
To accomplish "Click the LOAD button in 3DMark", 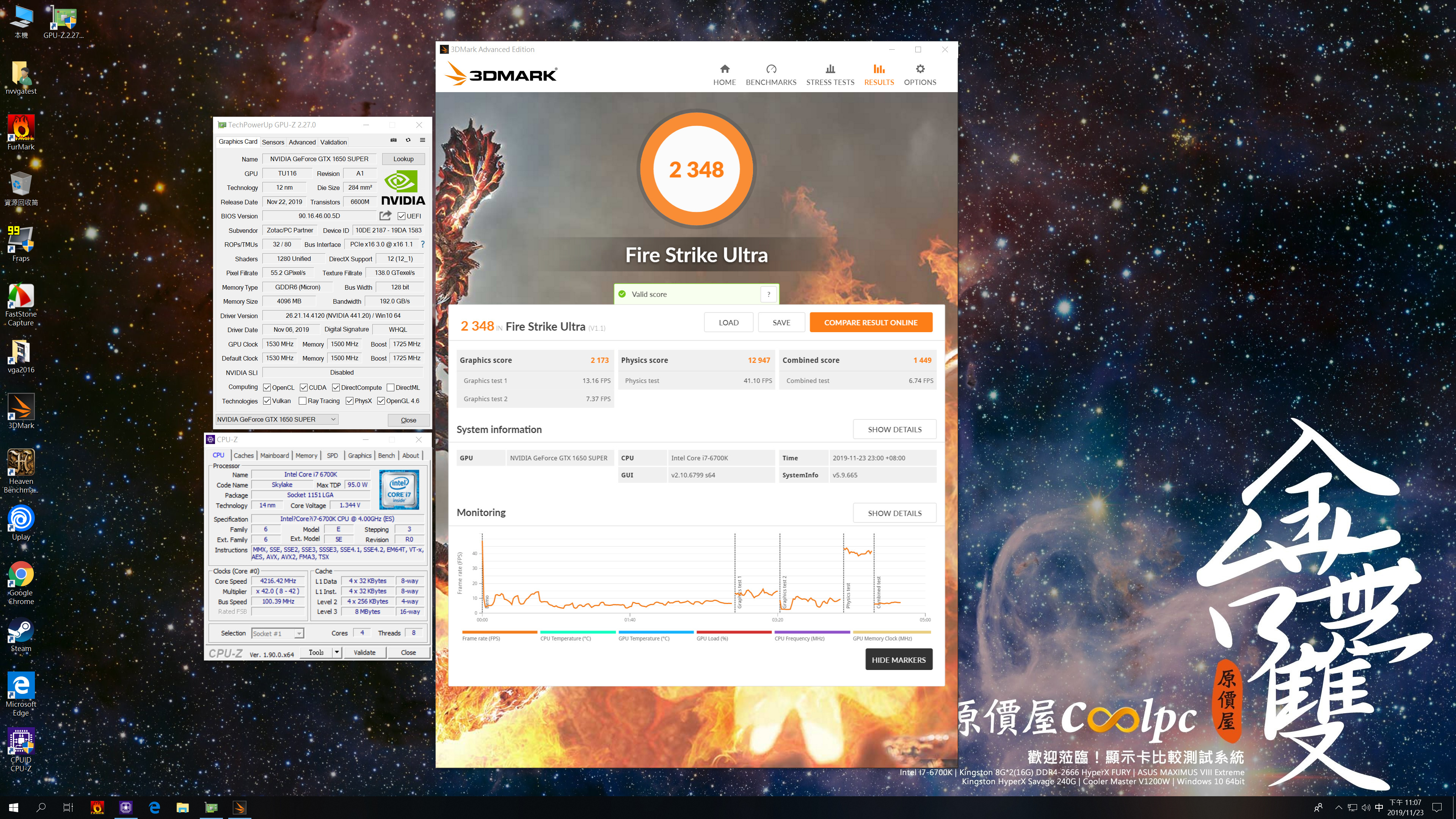I will tap(728, 322).
